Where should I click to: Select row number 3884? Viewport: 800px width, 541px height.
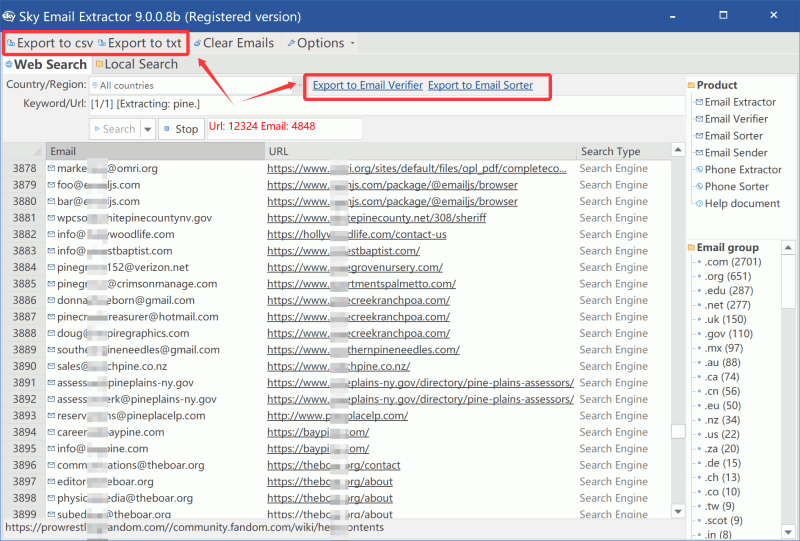[x=24, y=267]
